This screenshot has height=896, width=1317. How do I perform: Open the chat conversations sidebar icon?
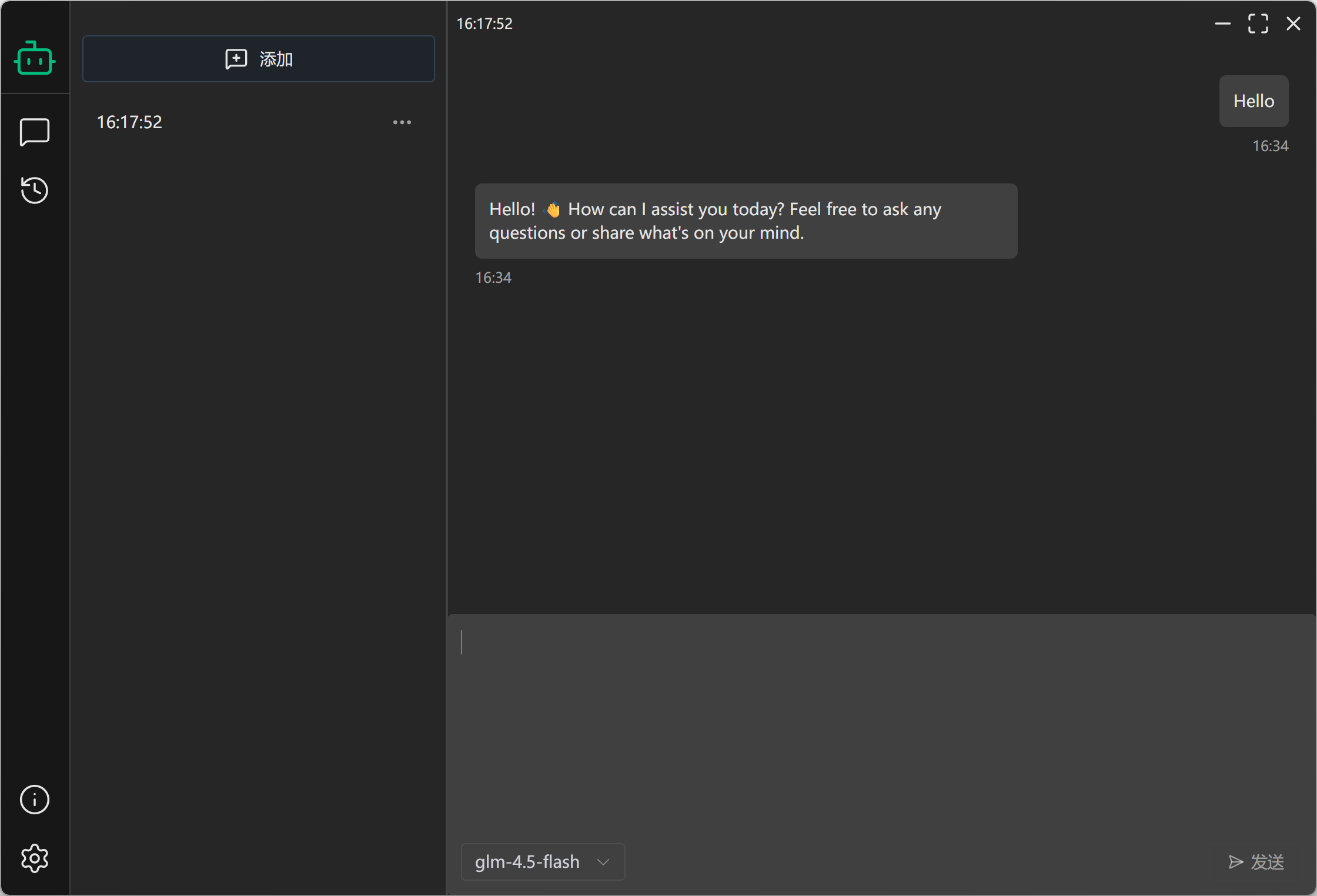[35, 132]
